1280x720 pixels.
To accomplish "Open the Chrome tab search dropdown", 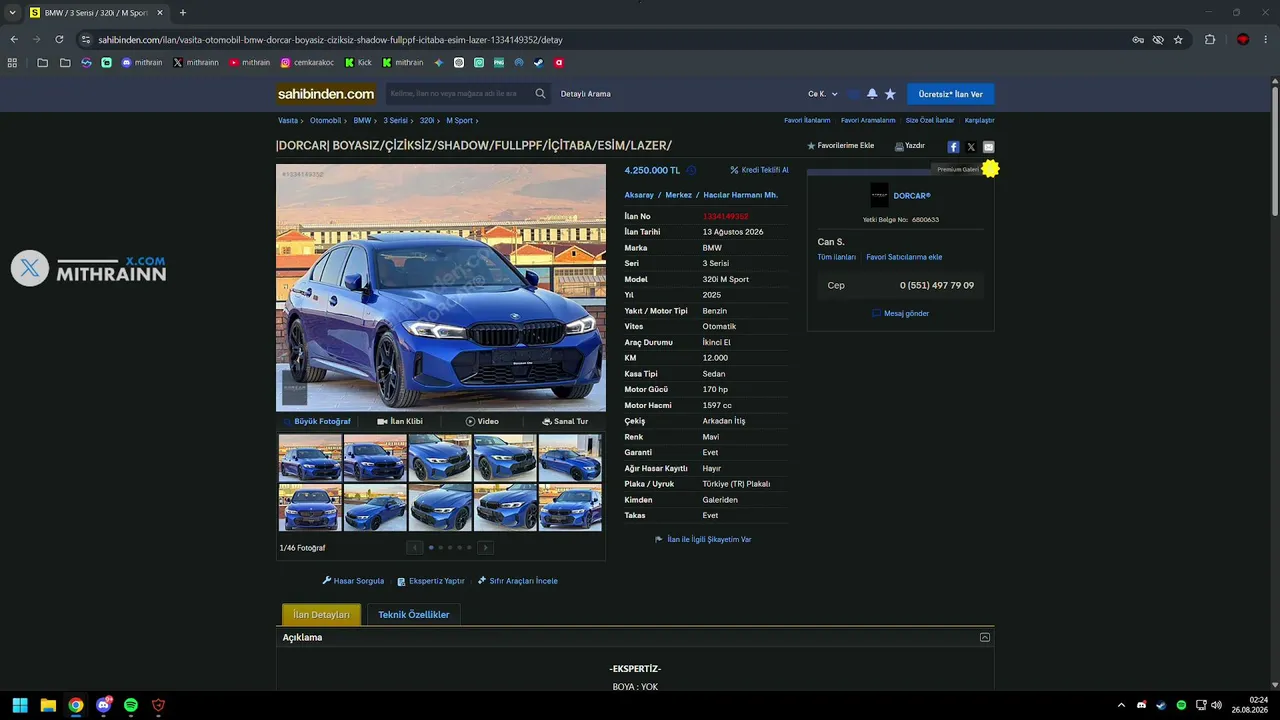I will [12, 13].
